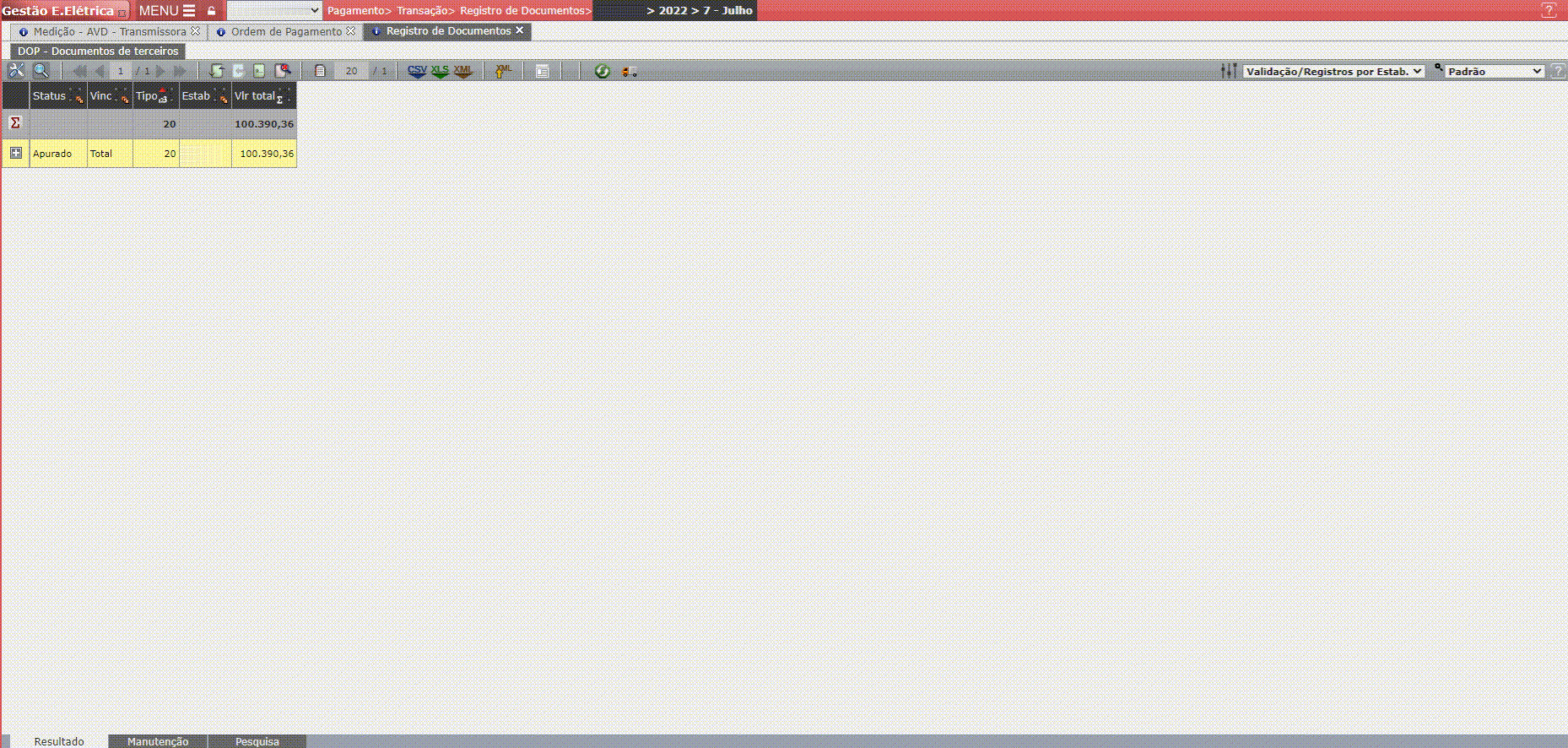Click the magnifying glass search icon

coord(41,71)
